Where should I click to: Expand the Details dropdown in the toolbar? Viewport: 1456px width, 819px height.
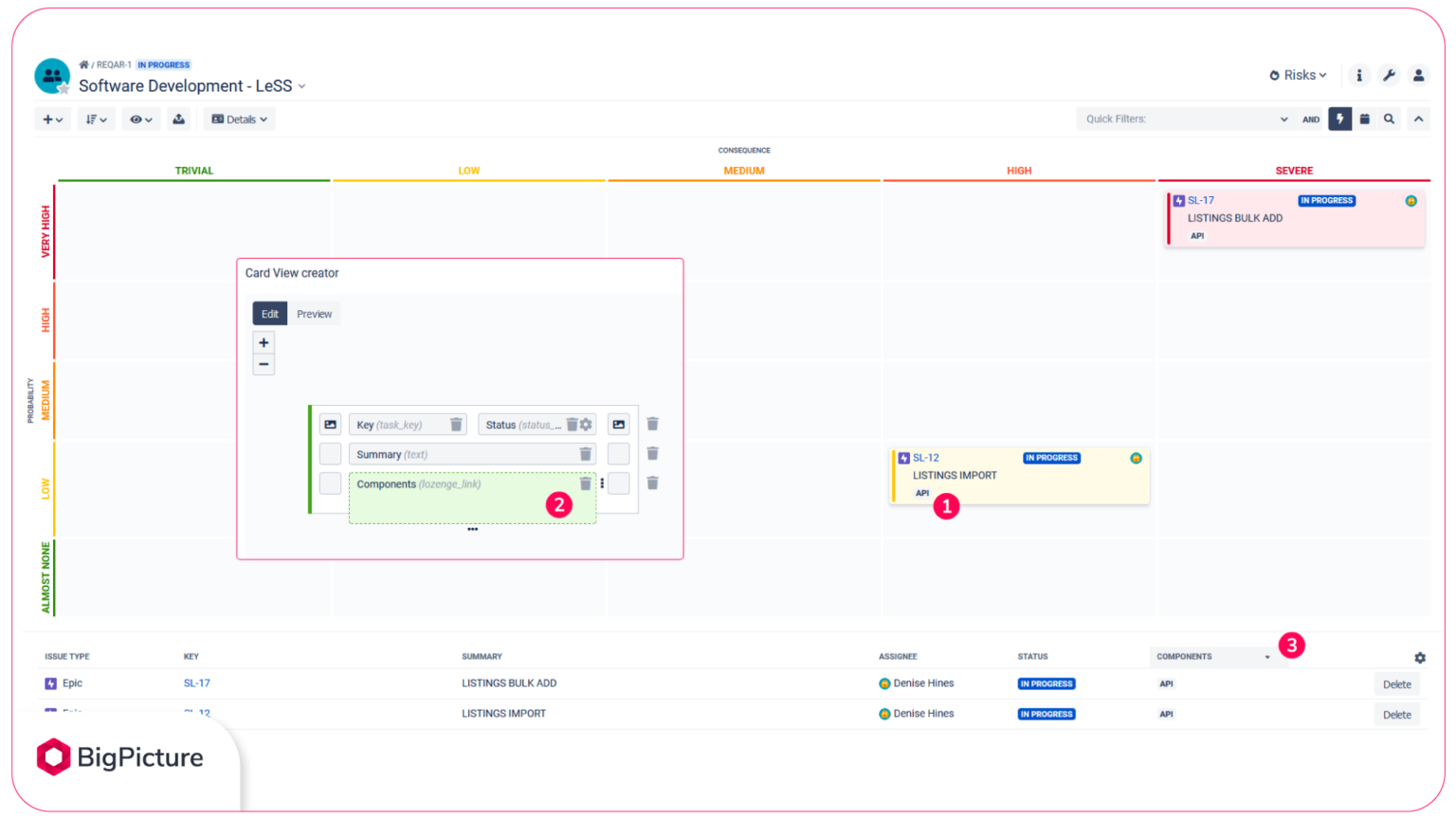coord(239,118)
